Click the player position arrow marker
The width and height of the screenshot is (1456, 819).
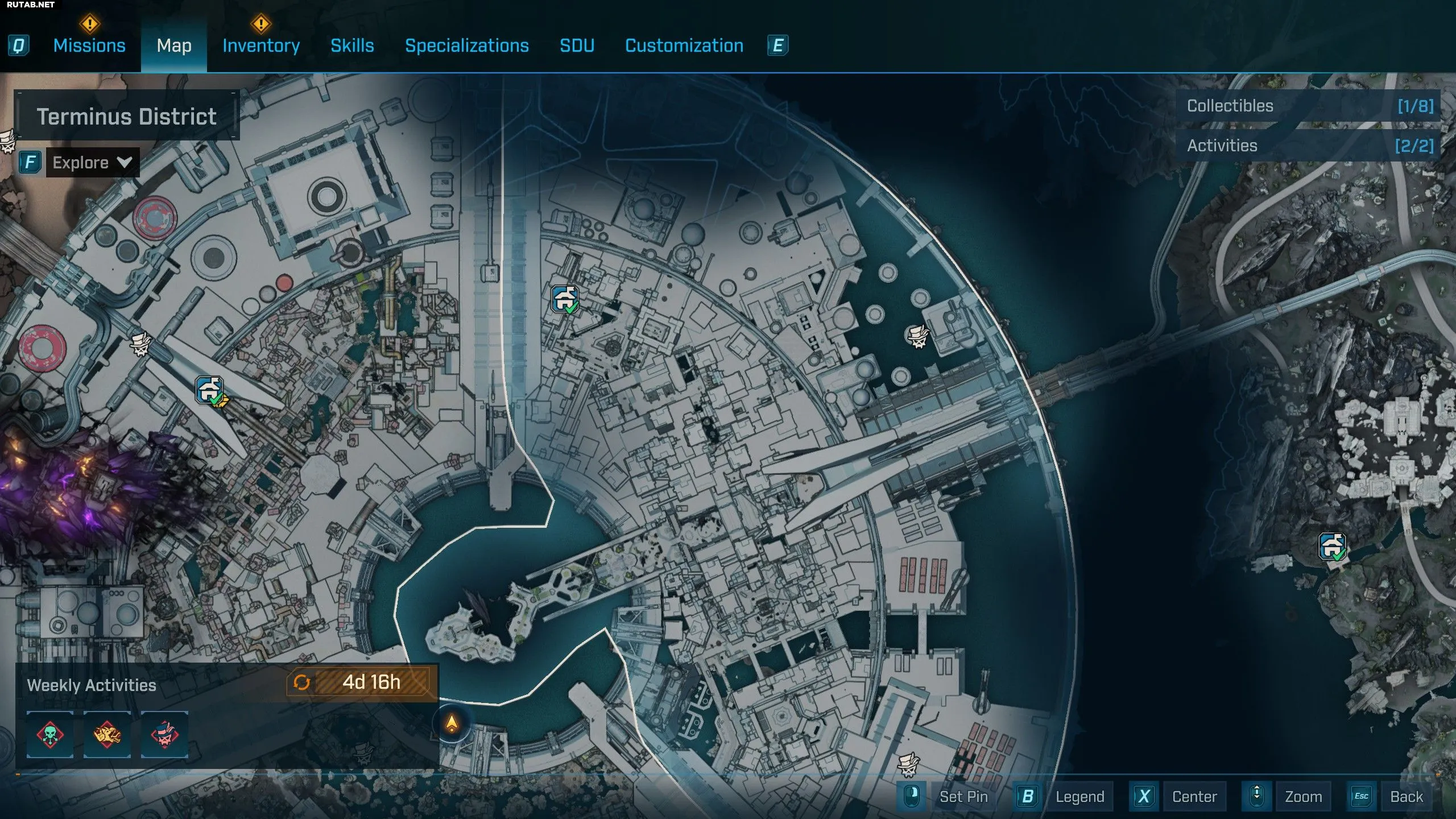[452, 723]
